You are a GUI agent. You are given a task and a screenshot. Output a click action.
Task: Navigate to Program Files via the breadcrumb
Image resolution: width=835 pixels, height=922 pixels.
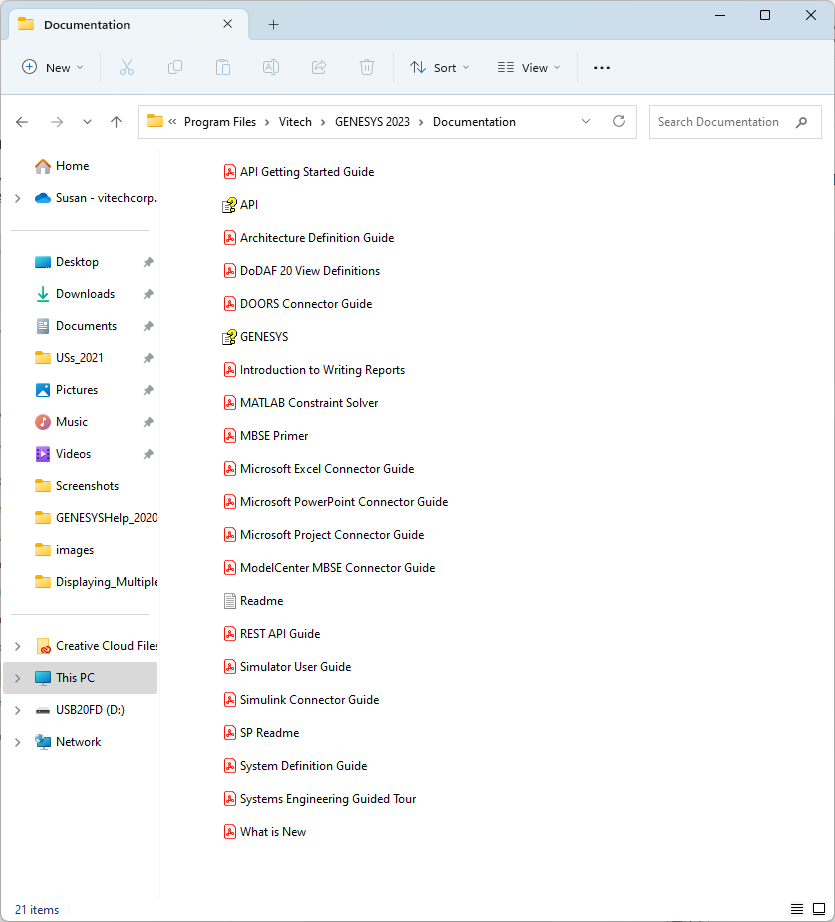point(220,121)
